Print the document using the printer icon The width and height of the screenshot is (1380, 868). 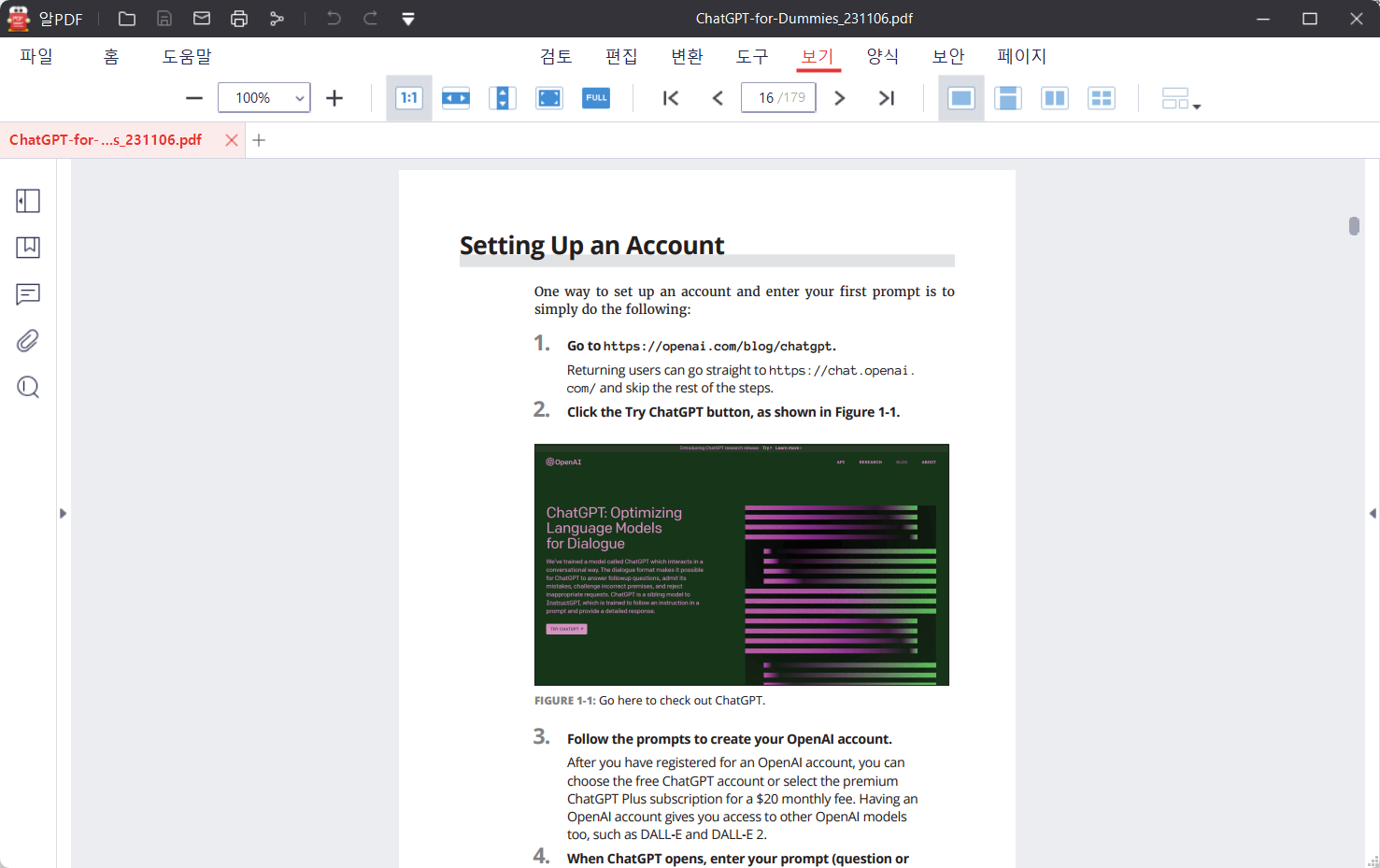[239, 19]
